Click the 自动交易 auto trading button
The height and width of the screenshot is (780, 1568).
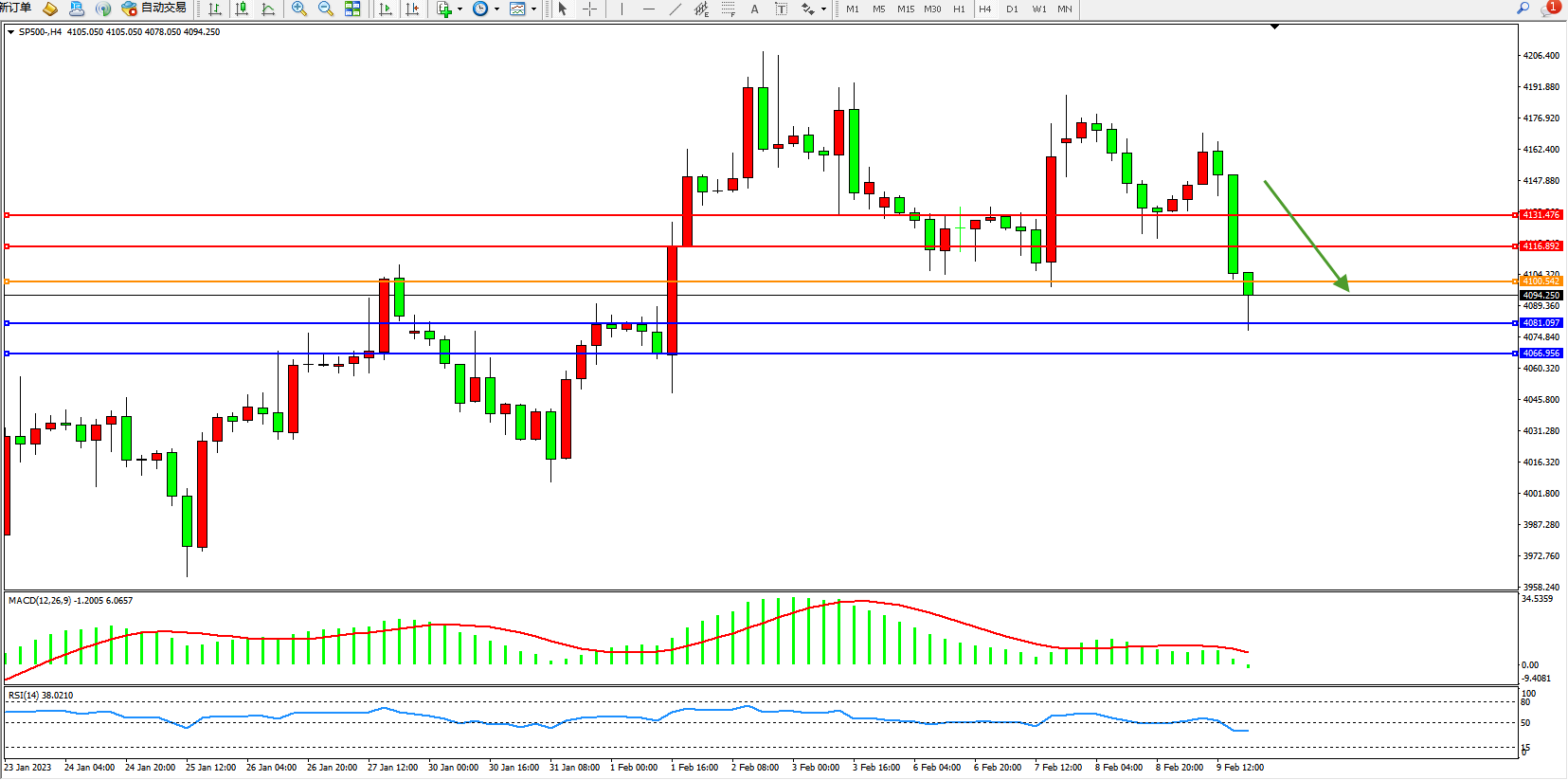point(153,9)
